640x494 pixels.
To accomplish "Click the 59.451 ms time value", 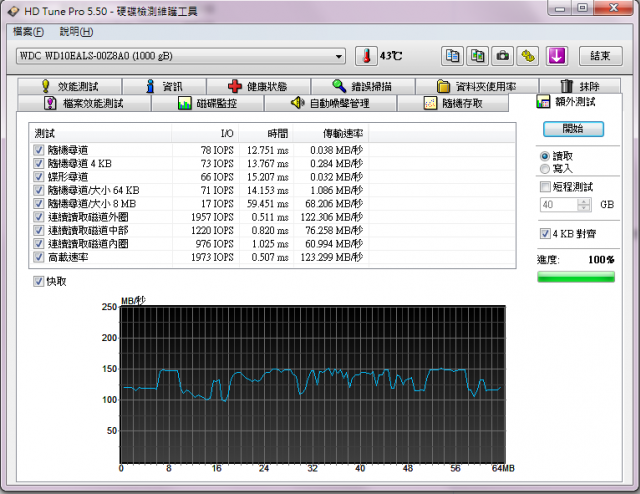I will point(269,204).
